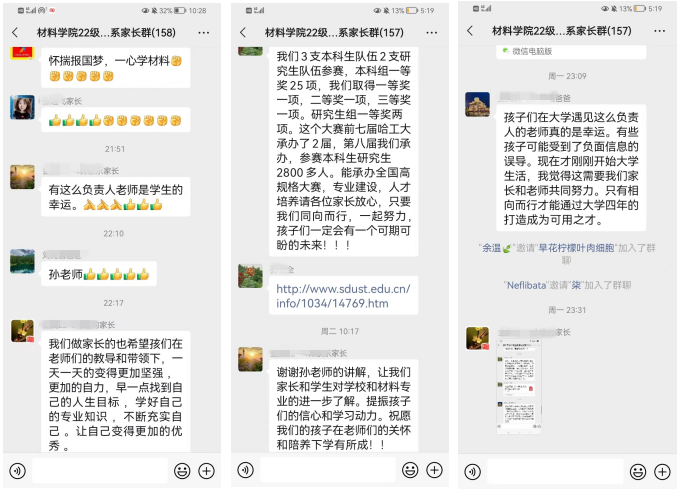Tap the plus attachment icon in the left chat
Viewport: 681px width, 492px height.
point(207,471)
